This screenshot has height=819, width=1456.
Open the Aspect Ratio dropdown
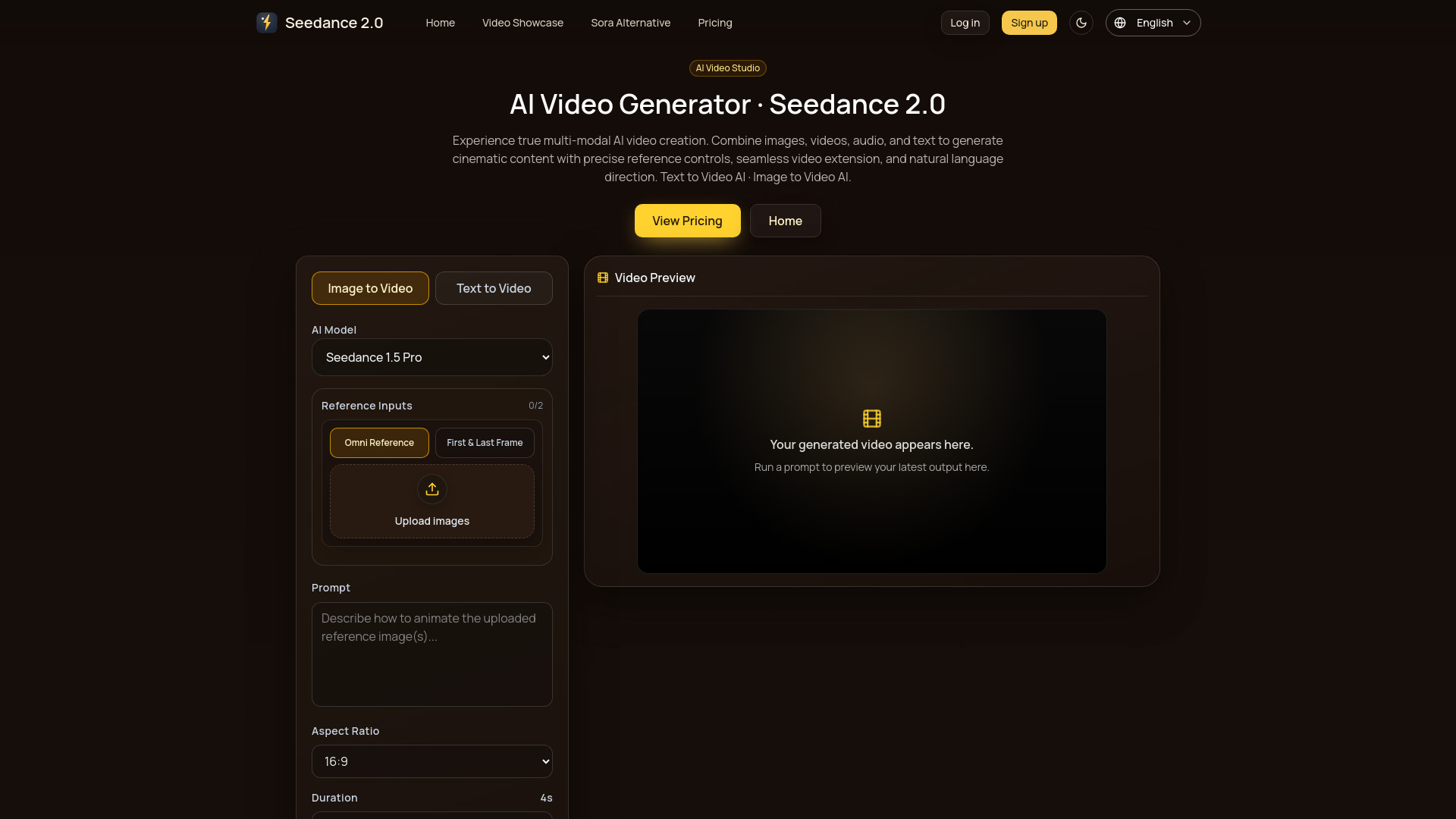point(431,761)
